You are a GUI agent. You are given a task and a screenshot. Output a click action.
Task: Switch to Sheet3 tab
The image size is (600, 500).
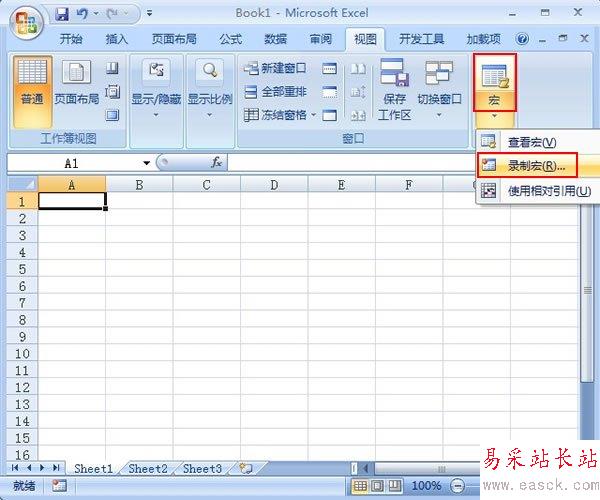(202, 469)
